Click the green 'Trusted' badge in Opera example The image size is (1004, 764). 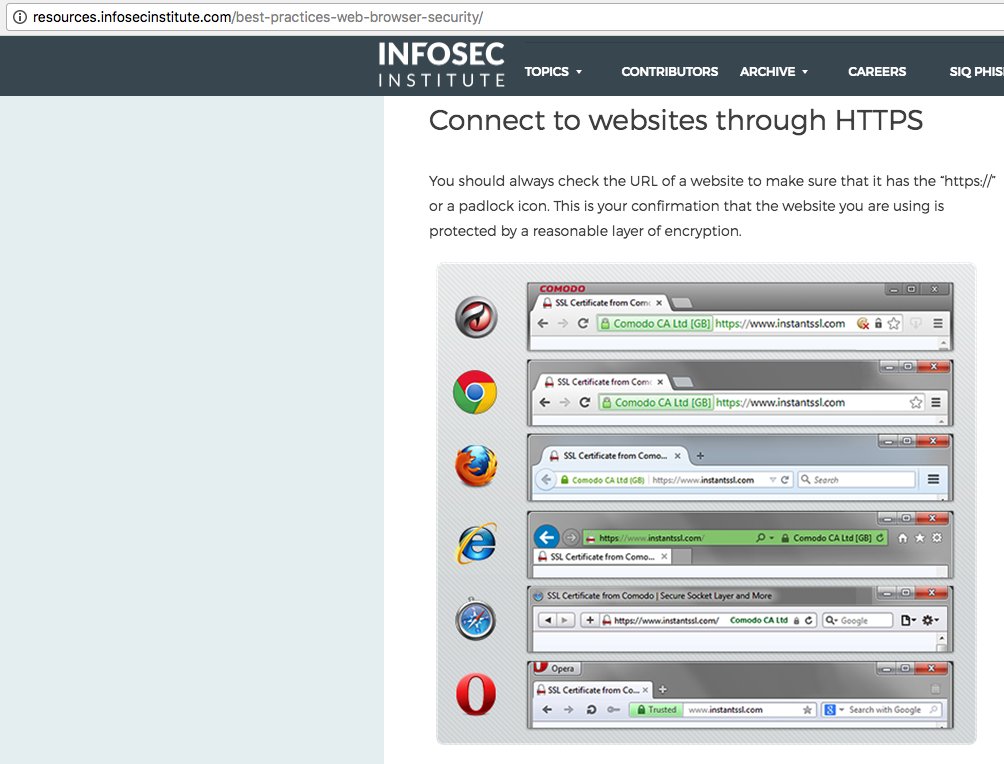click(656, 710)
